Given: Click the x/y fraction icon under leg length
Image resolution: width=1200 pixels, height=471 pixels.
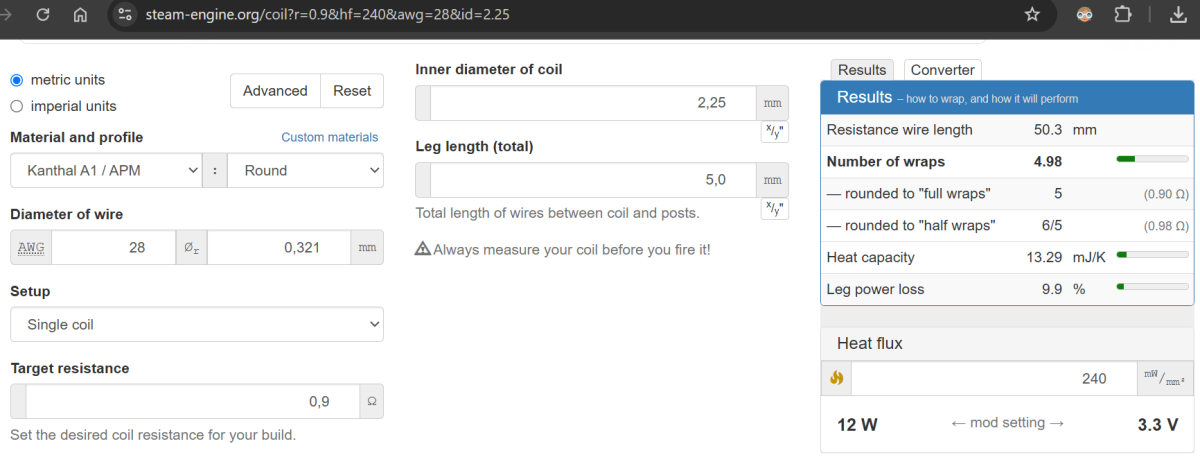Looking at the screenshot, I should click(x=775, y=208).
